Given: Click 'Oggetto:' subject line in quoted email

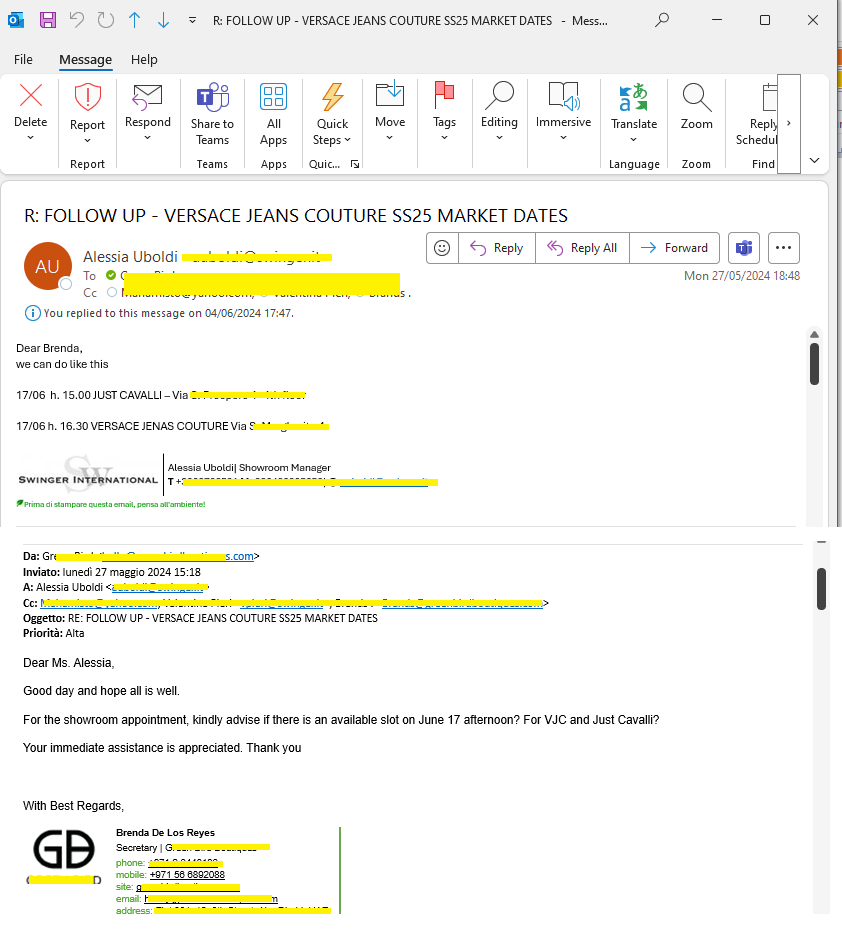Looking at the screenshot, I should [200, 618].
